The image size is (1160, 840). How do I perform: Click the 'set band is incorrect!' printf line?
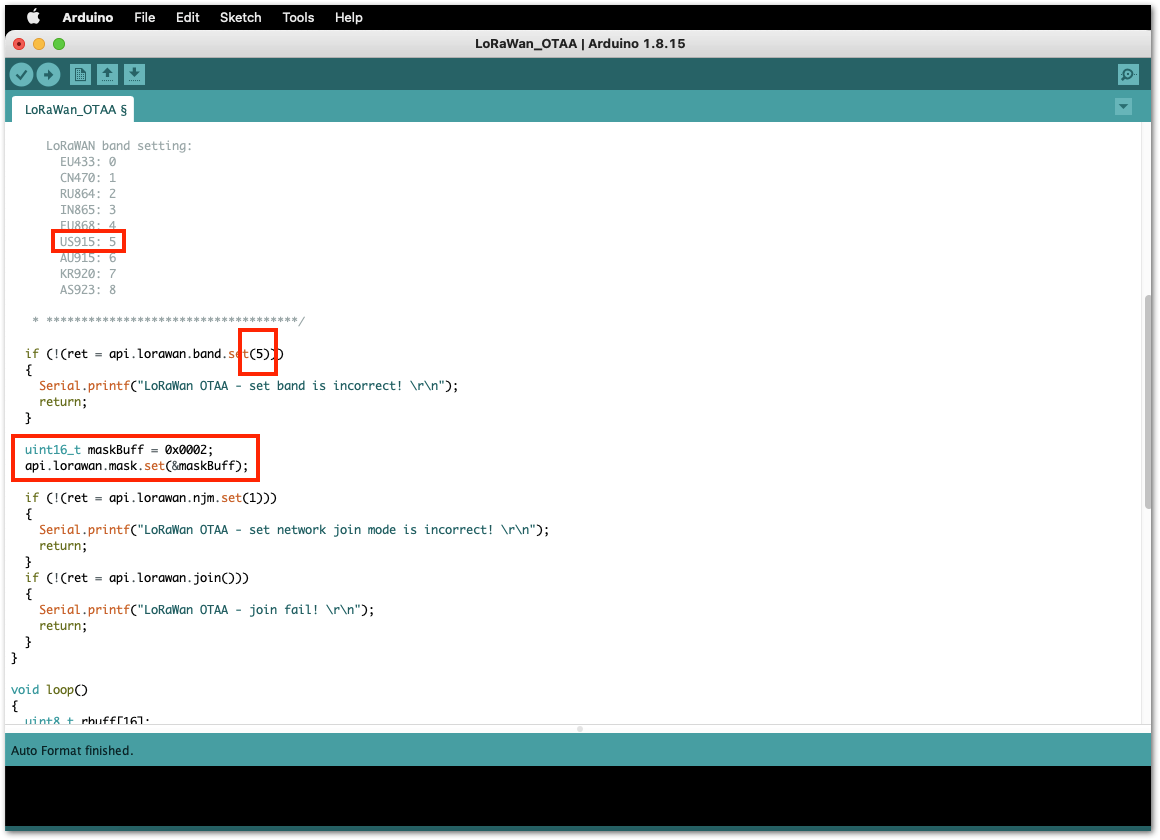click(x=249, y=386)
